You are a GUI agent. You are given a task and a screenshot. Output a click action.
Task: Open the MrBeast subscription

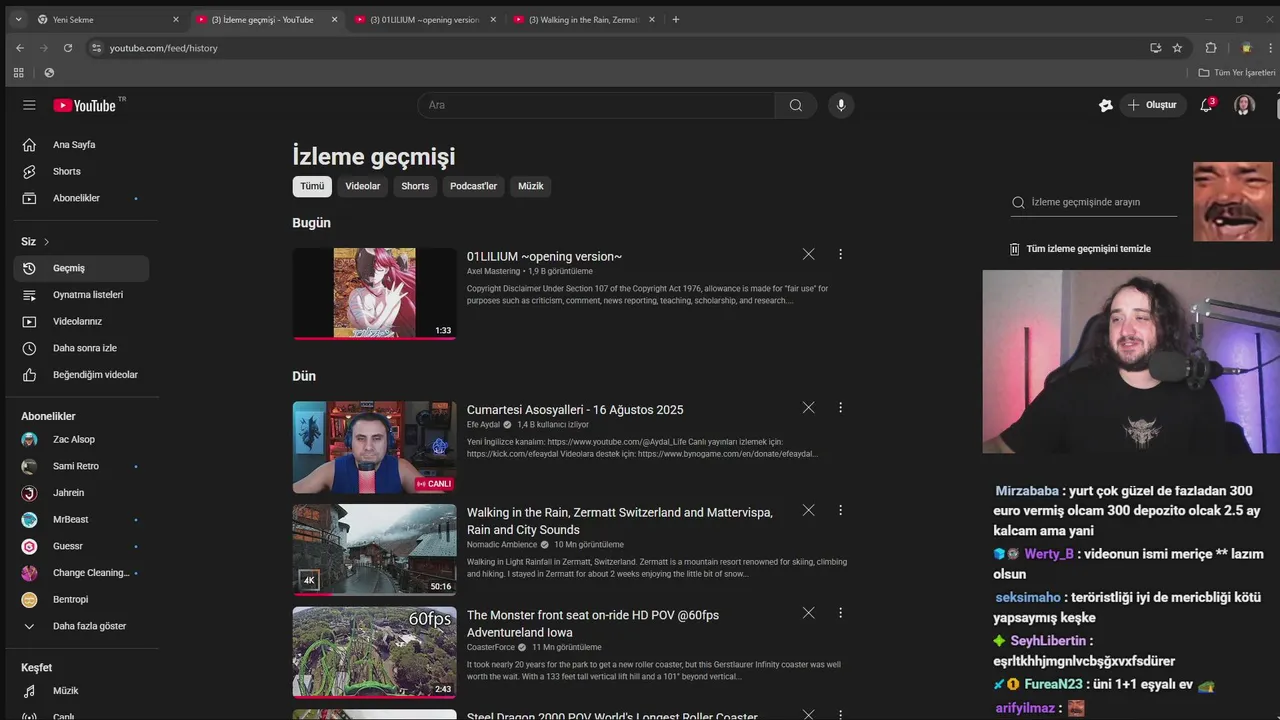[81, 520]
